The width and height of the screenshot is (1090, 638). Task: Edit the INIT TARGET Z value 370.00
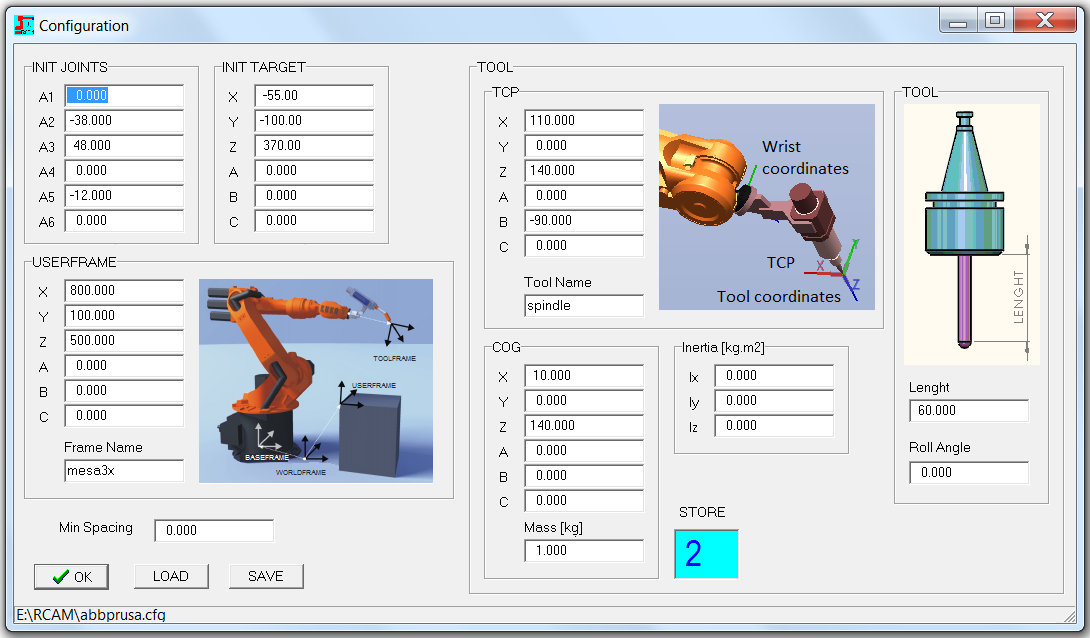(x=314, y=146)
